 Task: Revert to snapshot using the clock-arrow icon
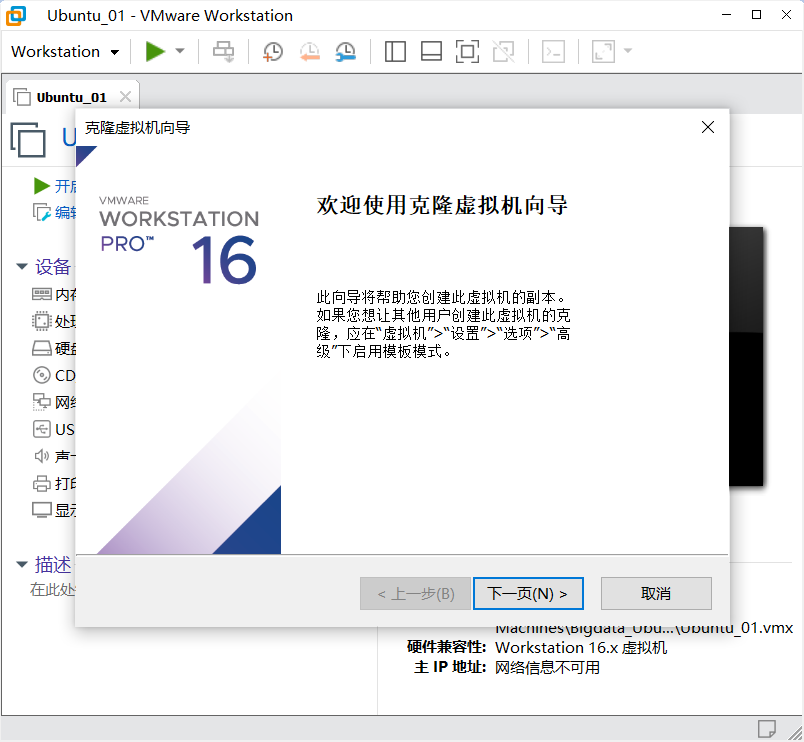[x=310, y=52]
